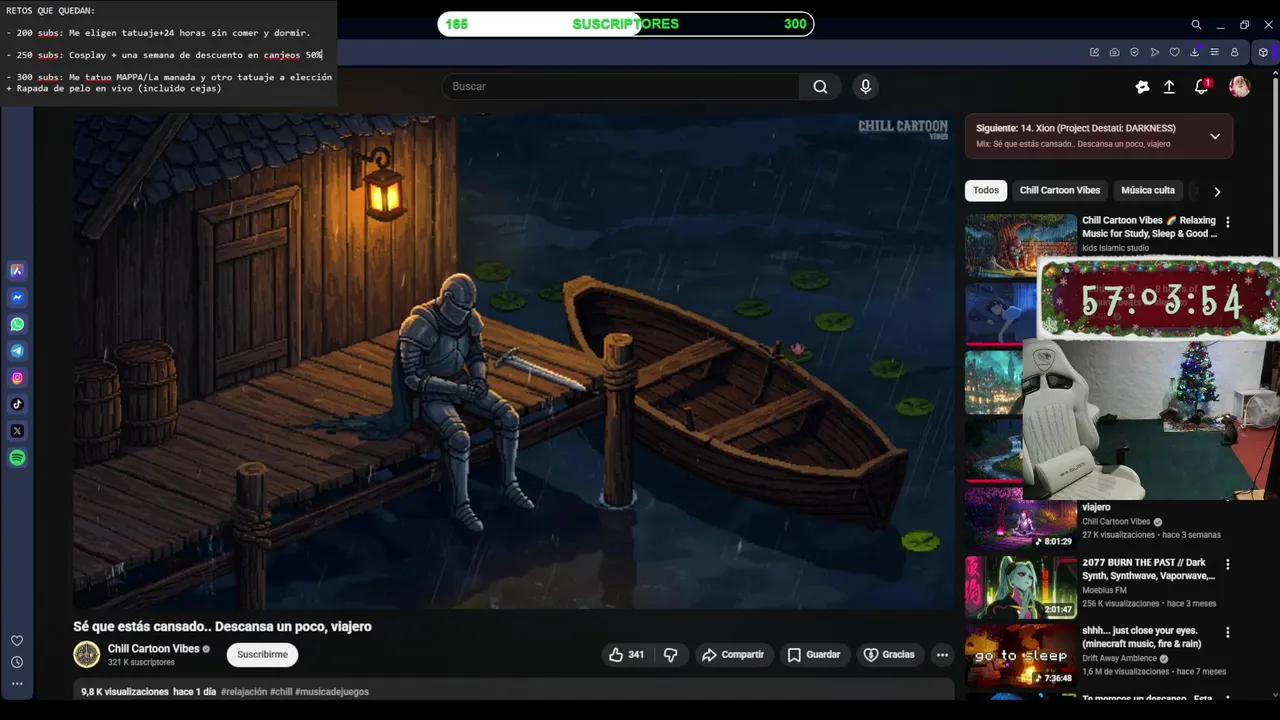Image resolution: width=1280 pixels, height=720 pixels.
Task: Save video with the Guardar button
Action: click(814, 655)
